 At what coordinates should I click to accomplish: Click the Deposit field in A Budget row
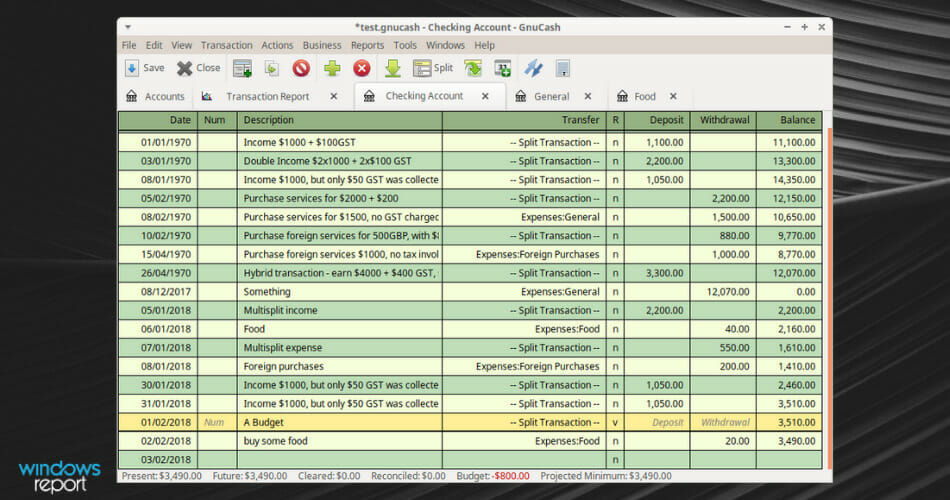(657, 422)
